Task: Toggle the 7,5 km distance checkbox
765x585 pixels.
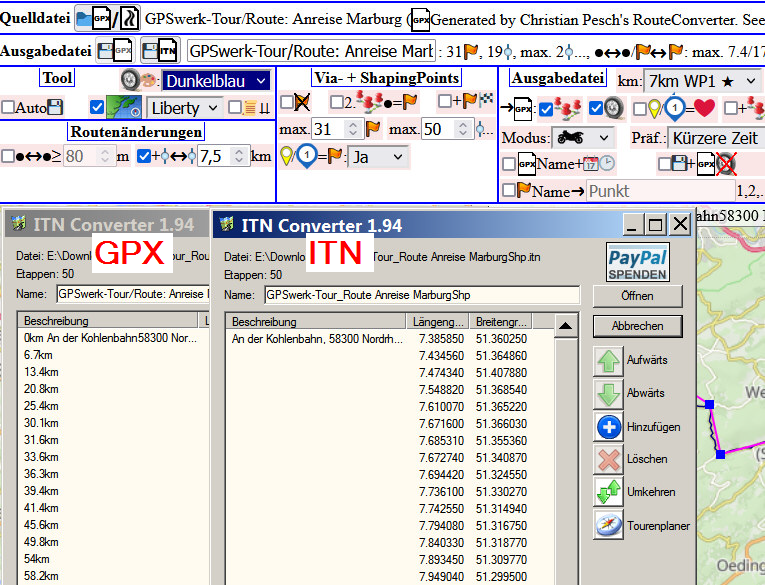Action: click(x=145, y=156)
